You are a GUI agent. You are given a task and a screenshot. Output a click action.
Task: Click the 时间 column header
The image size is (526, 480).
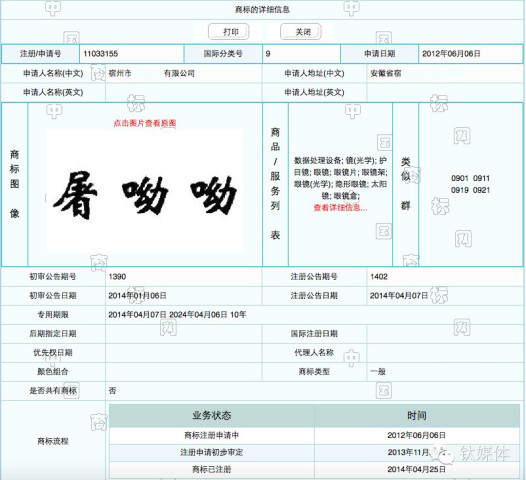417,416
